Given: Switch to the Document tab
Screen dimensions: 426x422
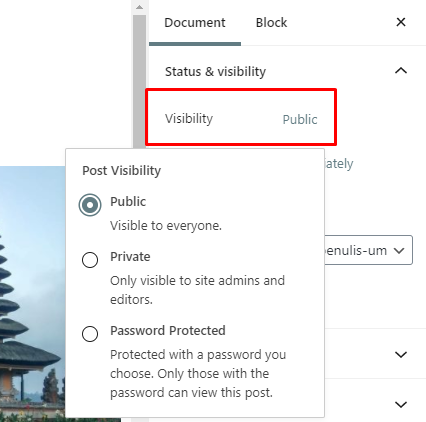Looking at the screenshot, I should (x=195, y=23).
